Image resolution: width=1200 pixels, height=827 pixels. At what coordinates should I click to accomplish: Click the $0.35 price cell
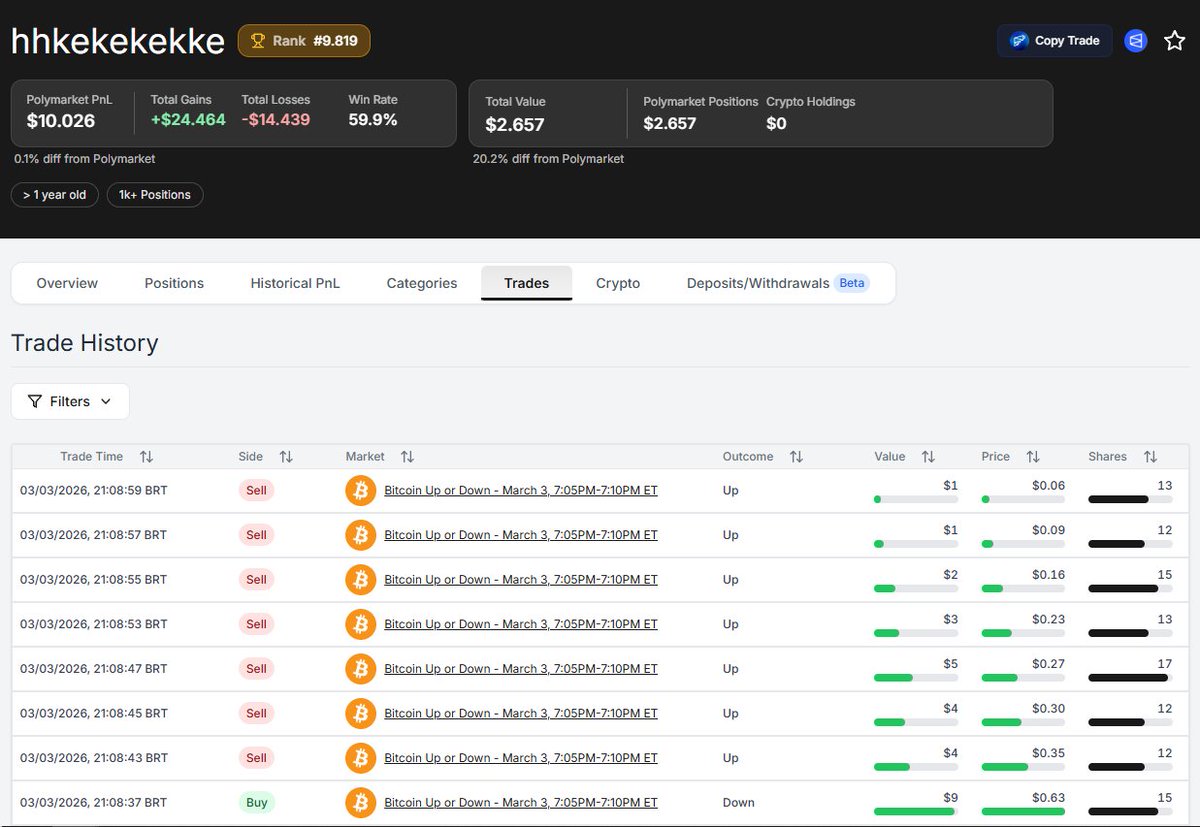[1048, 753]
